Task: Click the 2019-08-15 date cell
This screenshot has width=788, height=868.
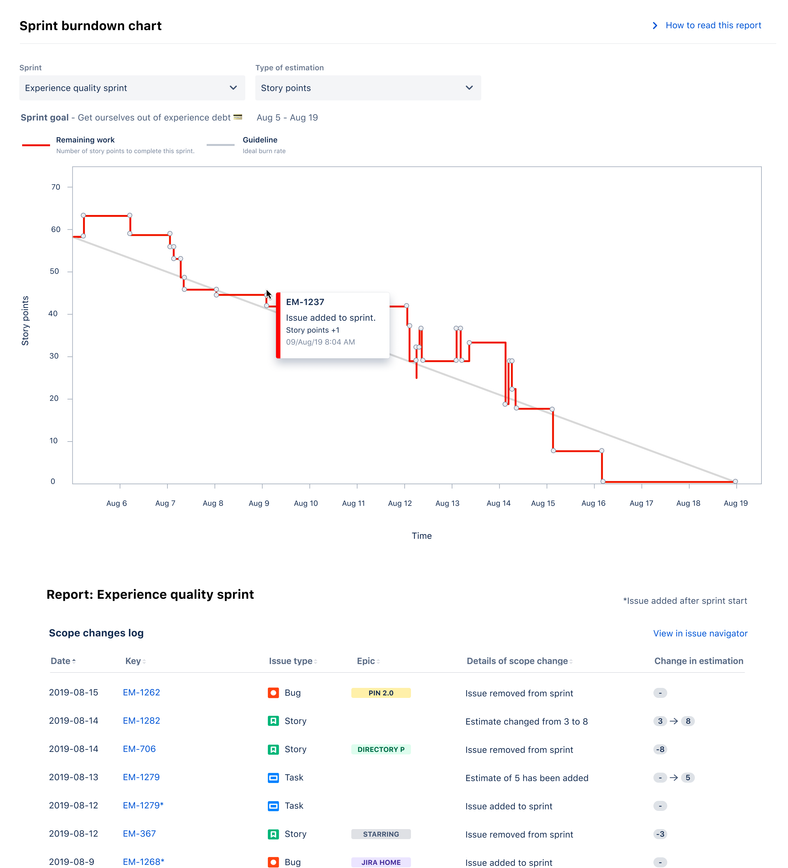Action: (x=73, y=693)
